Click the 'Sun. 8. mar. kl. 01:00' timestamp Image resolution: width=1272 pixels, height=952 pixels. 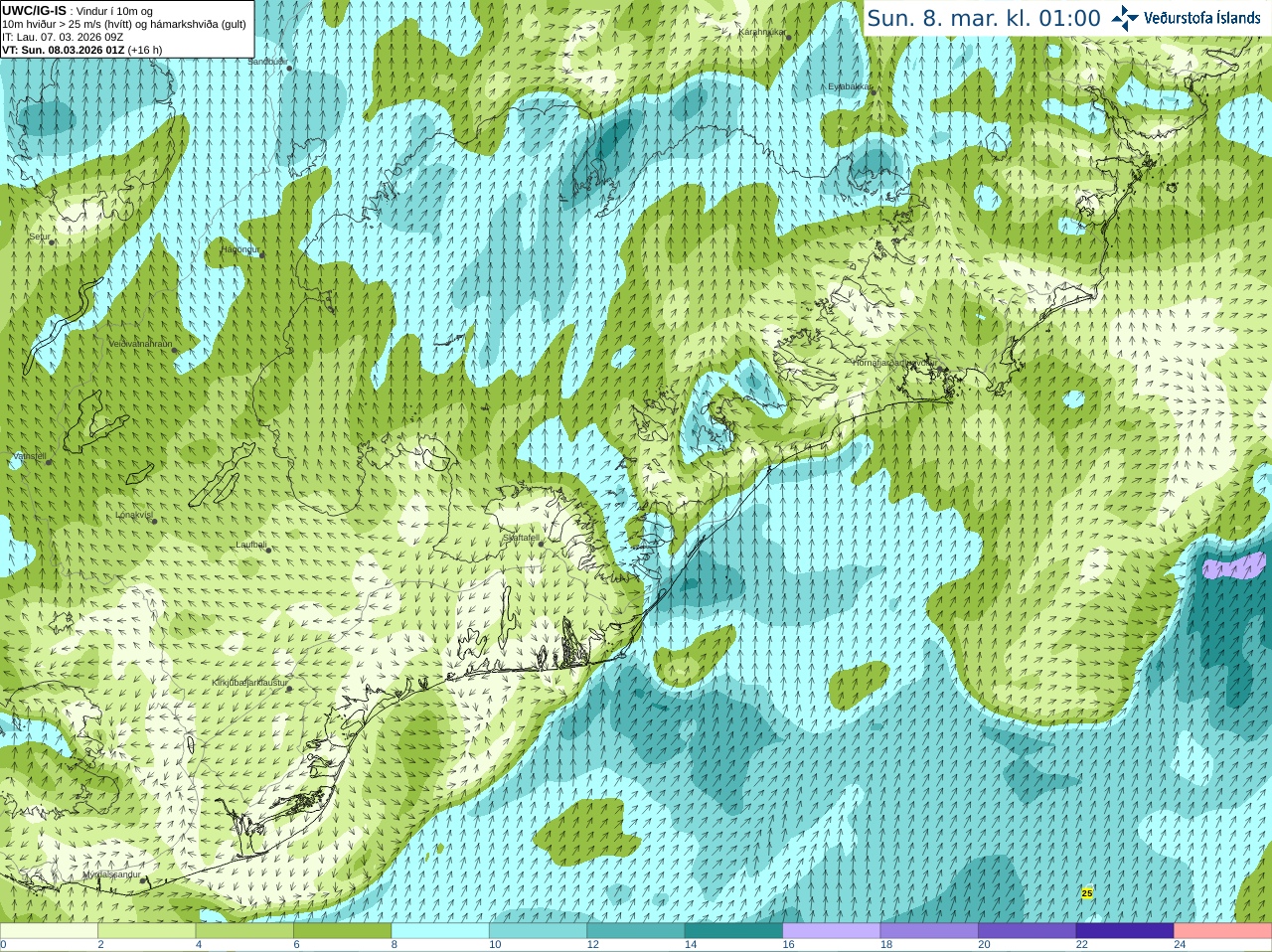(x=984, y=18)
